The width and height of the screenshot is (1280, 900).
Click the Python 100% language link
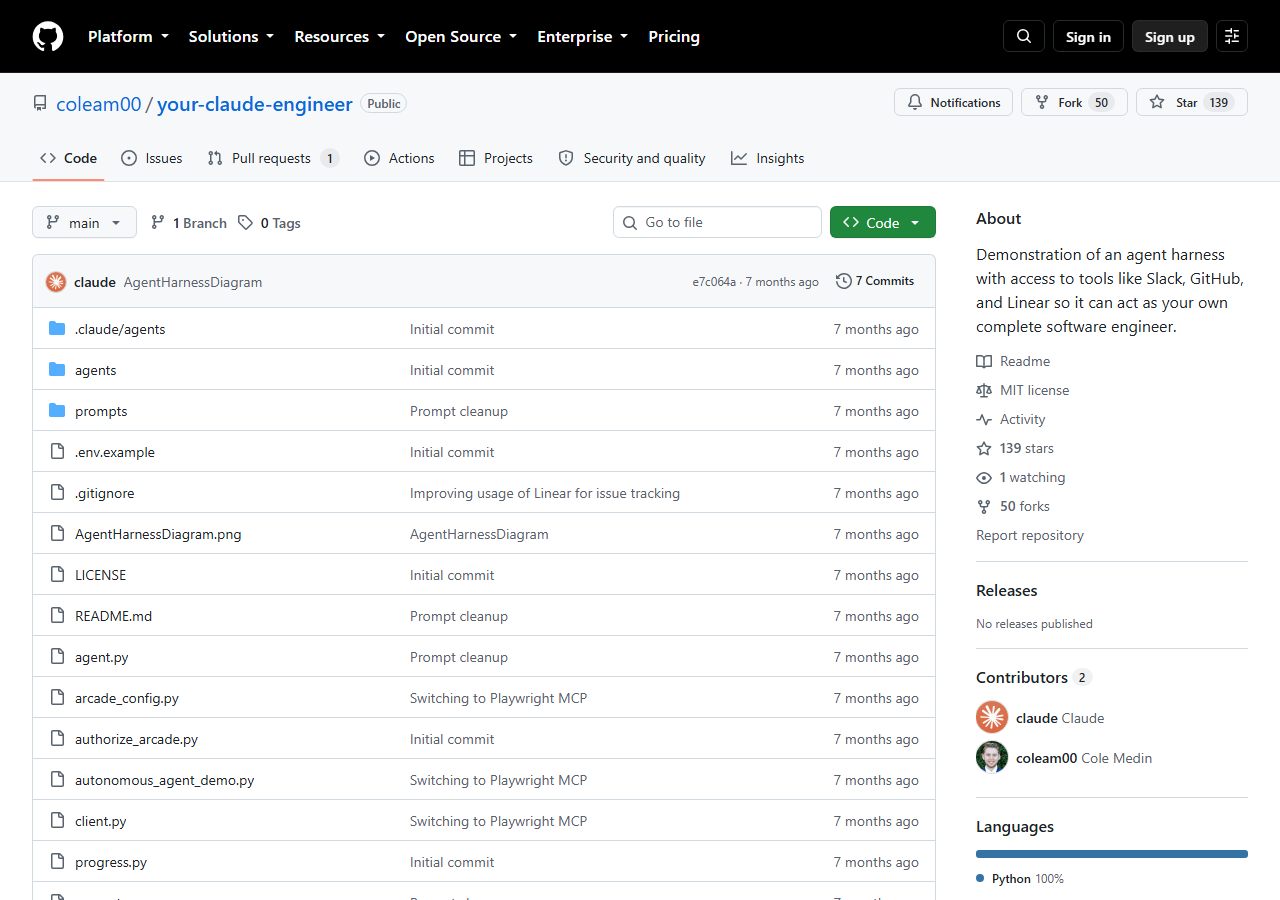pyautogui.click(x=1020, y=878)
